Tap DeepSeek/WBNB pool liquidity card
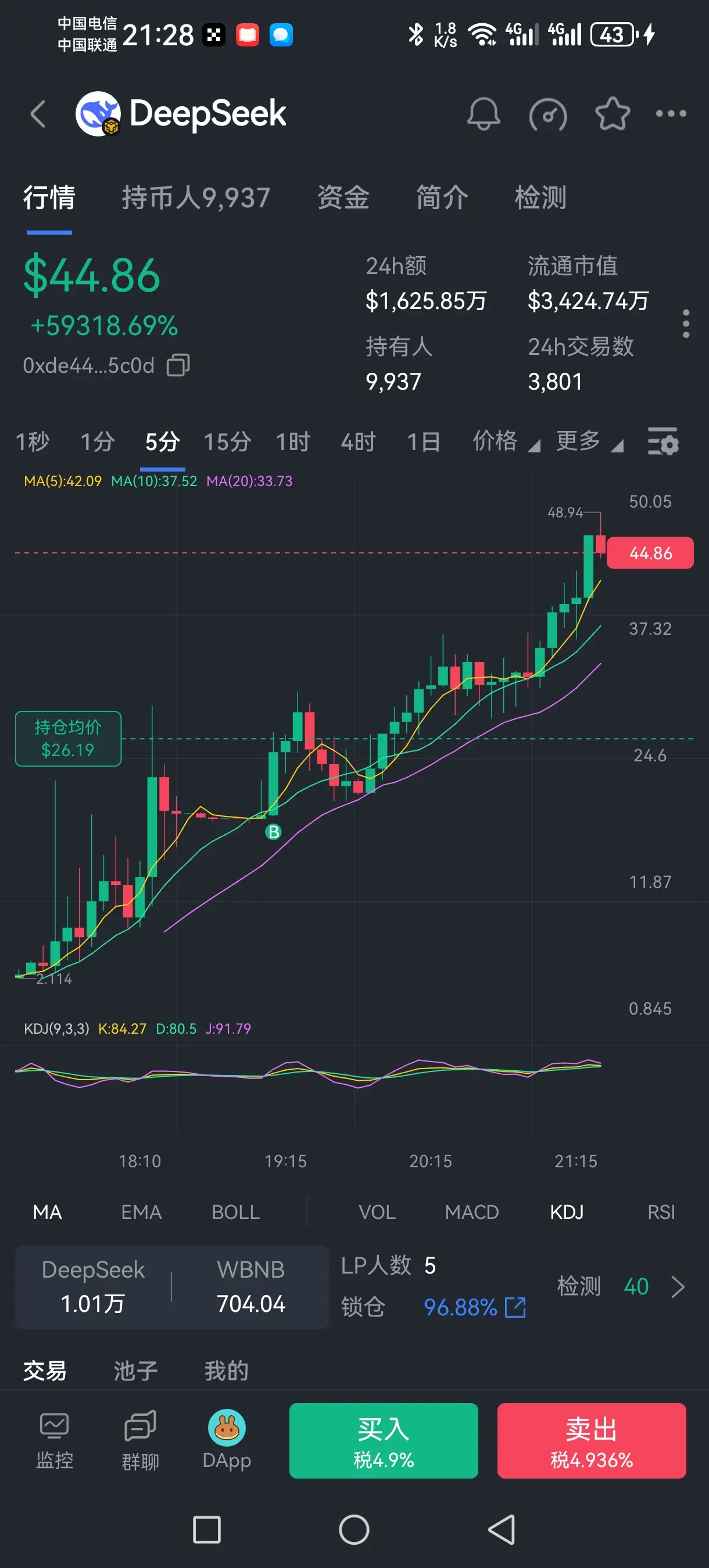Screen dimensions: 709x1568 [172, 1287]
